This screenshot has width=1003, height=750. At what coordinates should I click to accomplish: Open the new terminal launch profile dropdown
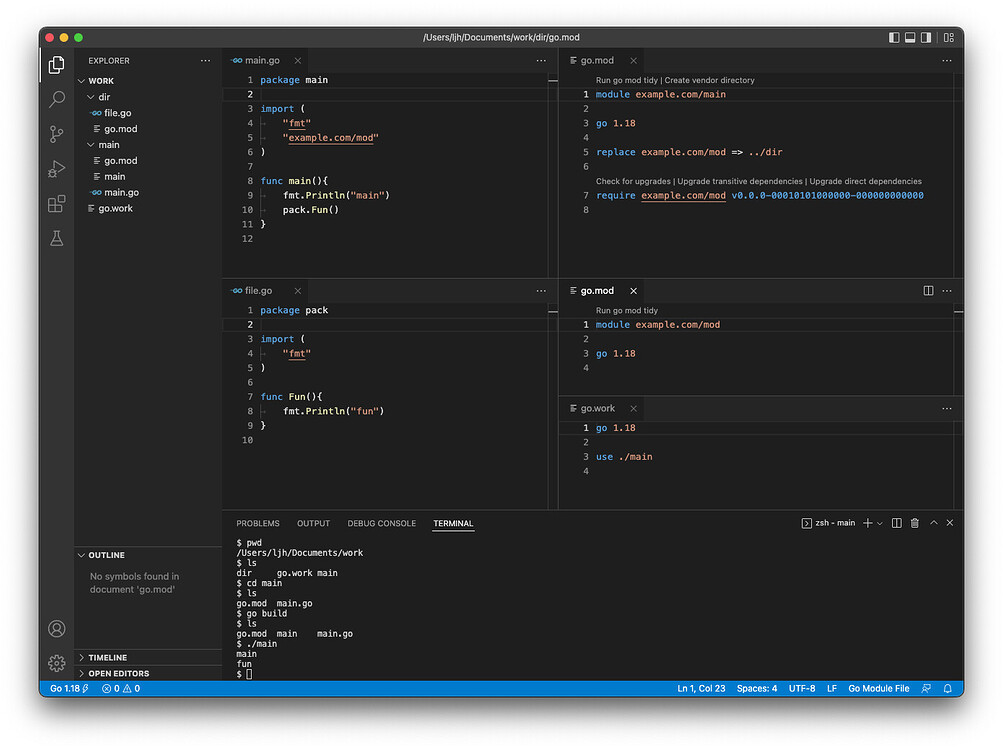[880, 523]
